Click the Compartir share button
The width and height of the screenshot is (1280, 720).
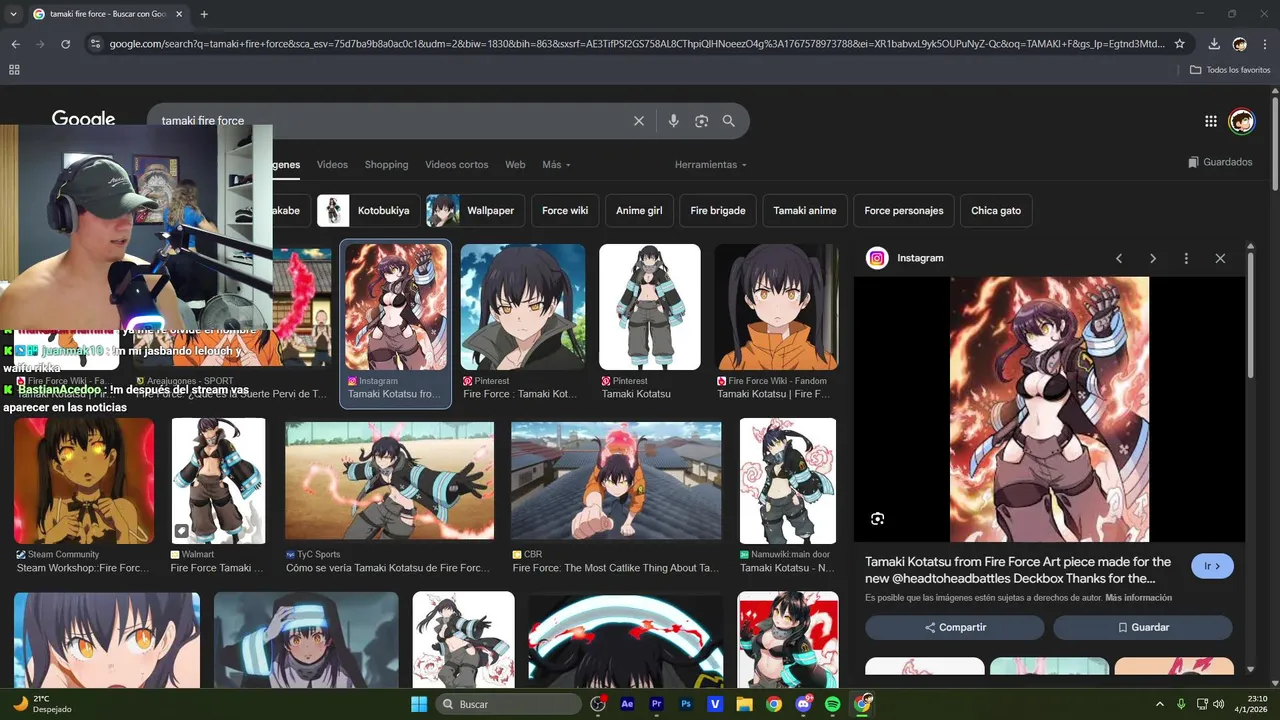coord(955,627)
